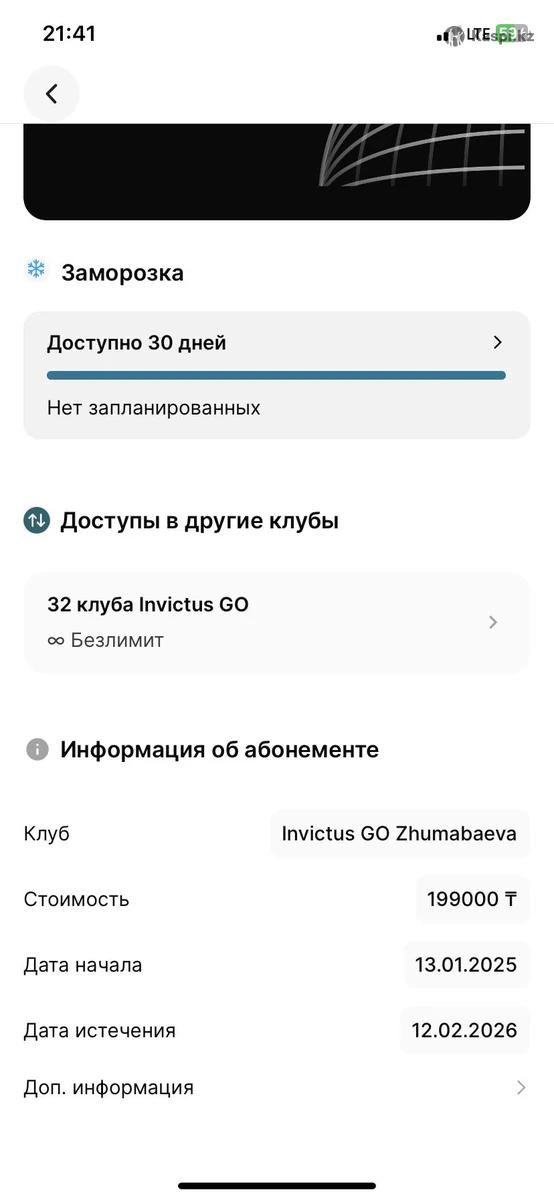Open 32 клуба Invictus GO list
Viewport: 554px width, 1200px height.
point(277,622)
